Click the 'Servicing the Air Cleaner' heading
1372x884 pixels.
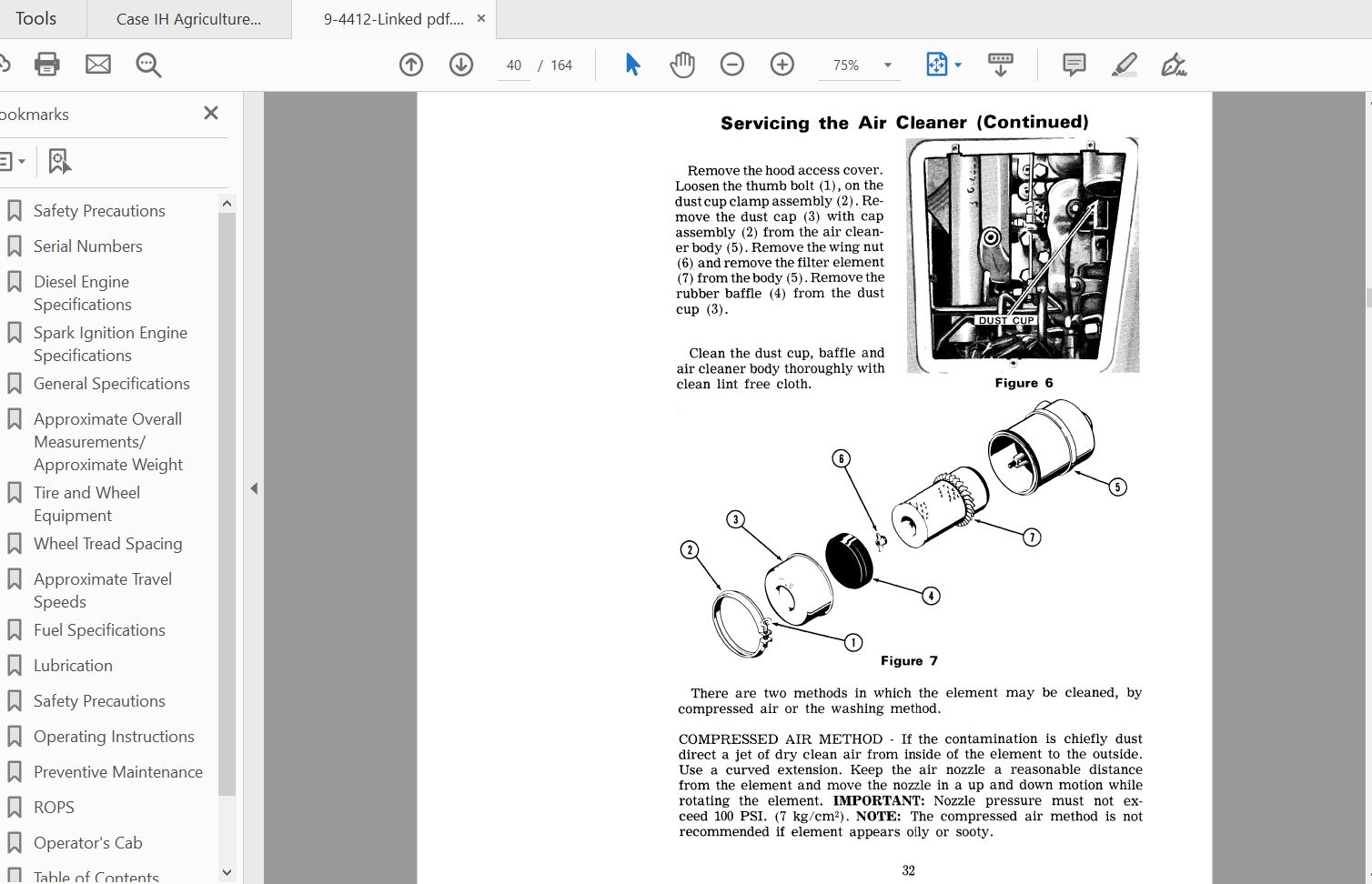904,123
